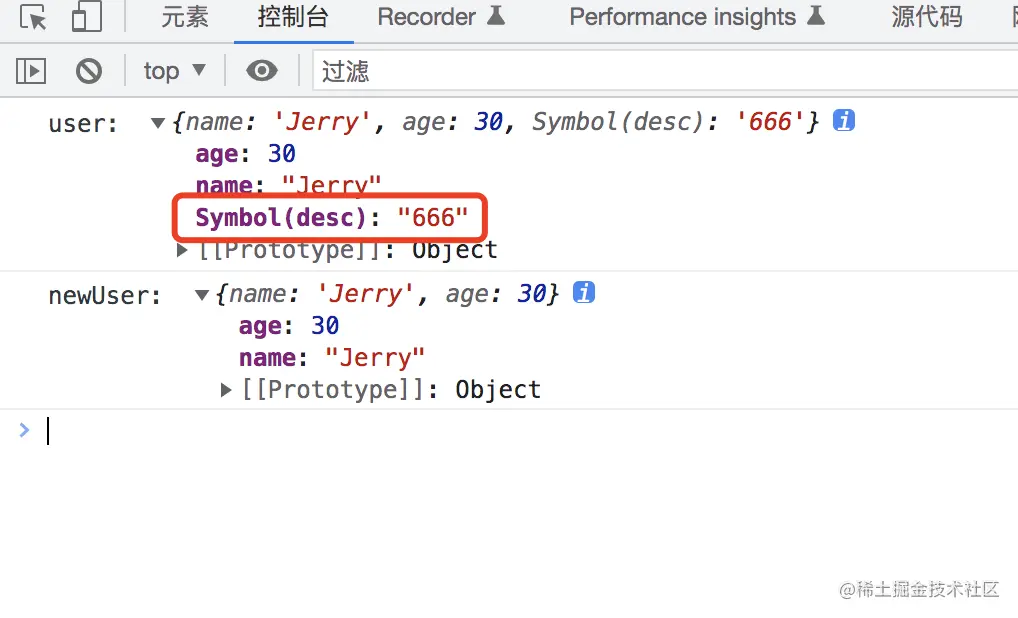Click the flask icon beside the Recorder tab
The height and width of the screenshot is (618, 1018).
(495, 17)
